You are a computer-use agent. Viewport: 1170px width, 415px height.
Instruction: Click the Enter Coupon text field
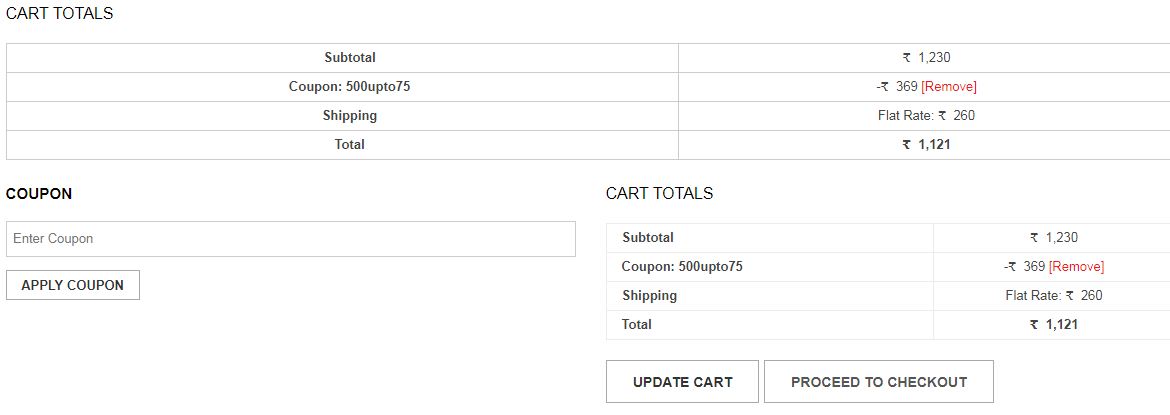pyautogui.click(x=290, y=239)
